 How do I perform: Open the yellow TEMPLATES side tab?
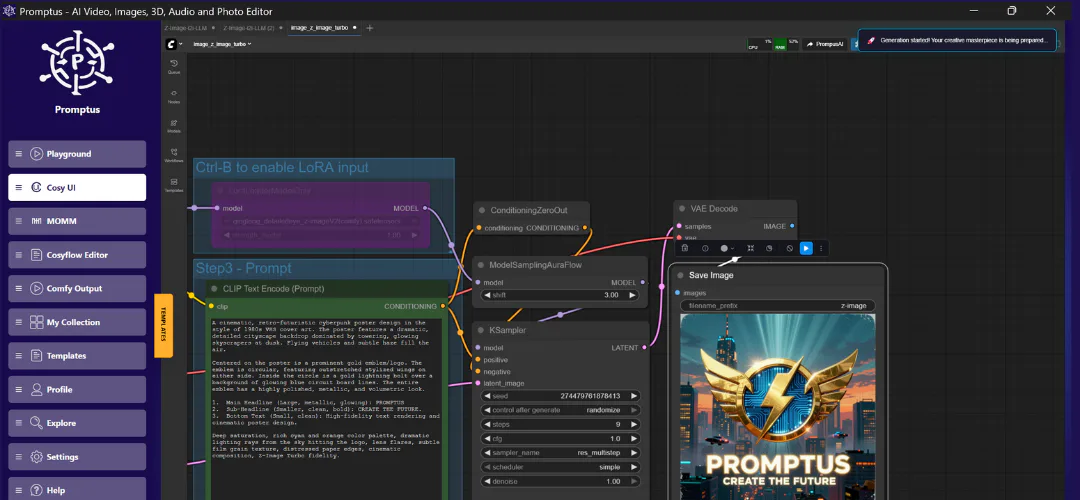(163, 325)
